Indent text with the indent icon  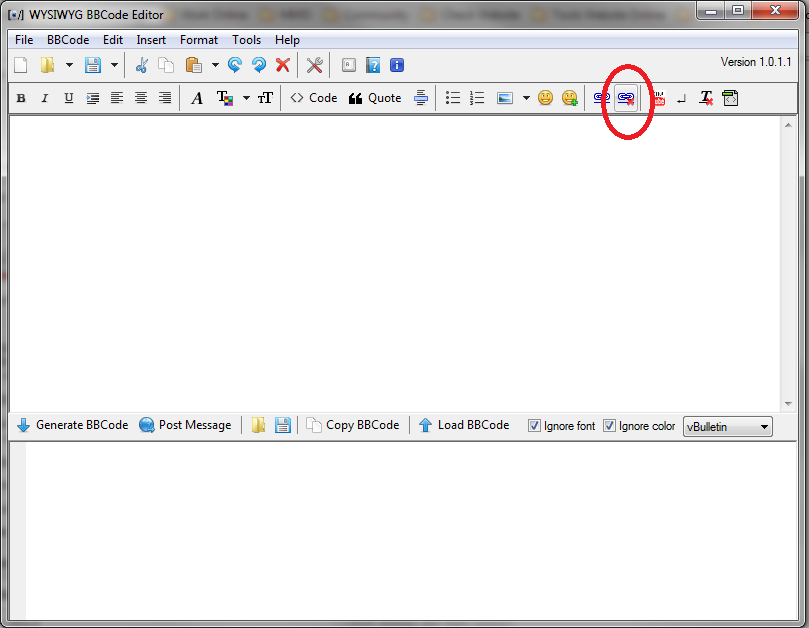click(x=93, y=98)
